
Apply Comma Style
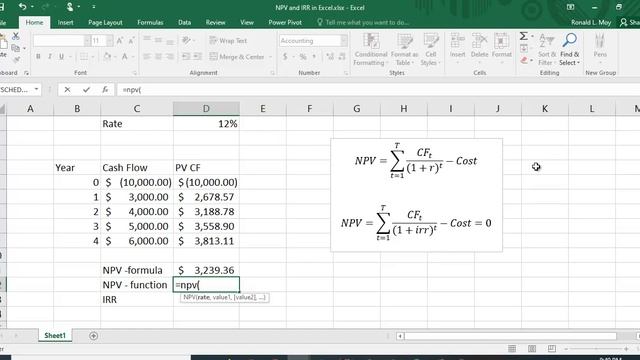tap(314, 57)
